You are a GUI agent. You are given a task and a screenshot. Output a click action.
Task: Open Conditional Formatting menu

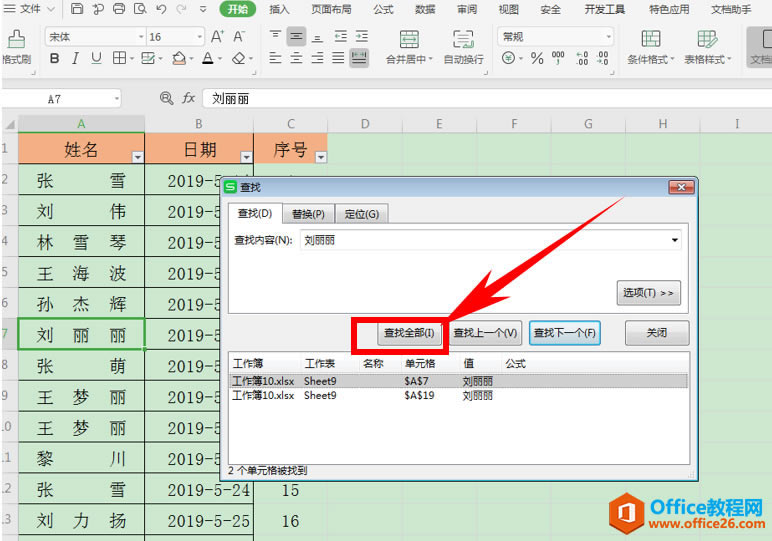650,47
